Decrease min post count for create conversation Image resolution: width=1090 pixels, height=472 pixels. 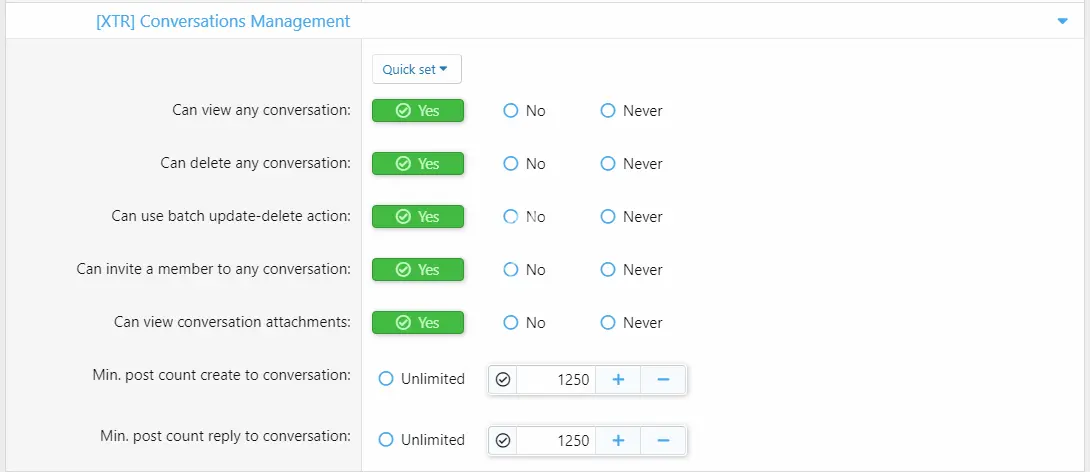(662, 380)
